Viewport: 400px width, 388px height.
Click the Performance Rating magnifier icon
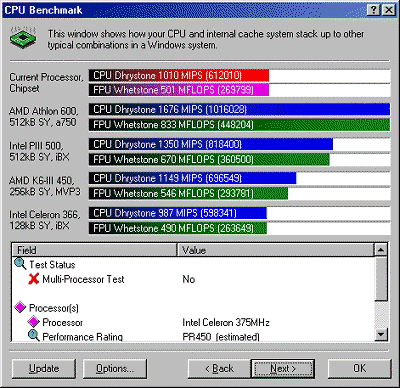33,335
